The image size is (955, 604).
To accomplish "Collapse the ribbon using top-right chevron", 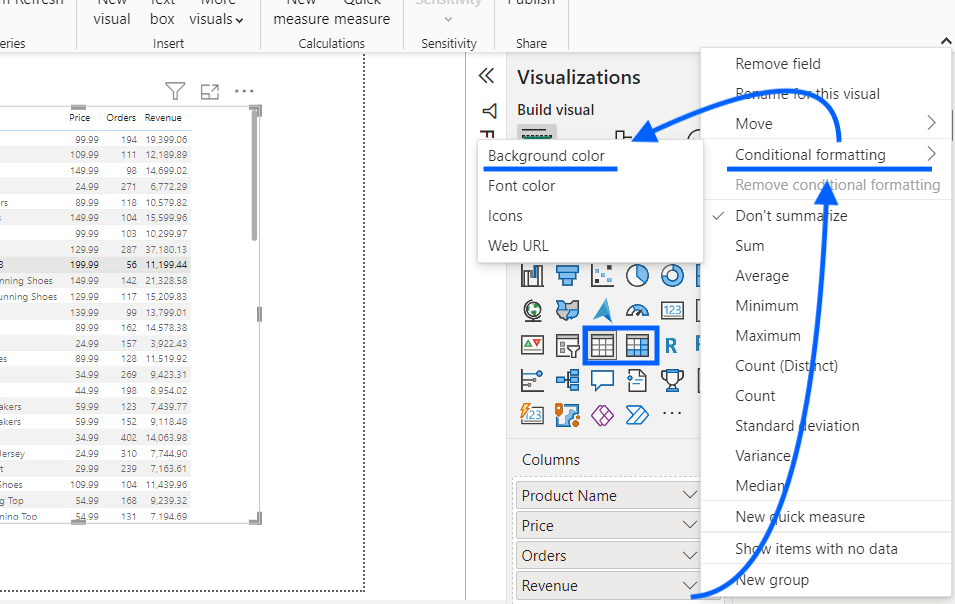I will pos(946,41).
